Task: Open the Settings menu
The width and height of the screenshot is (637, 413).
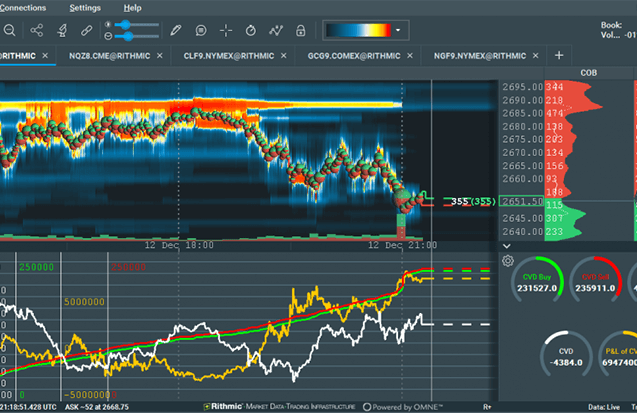Action: click(85, 8)
